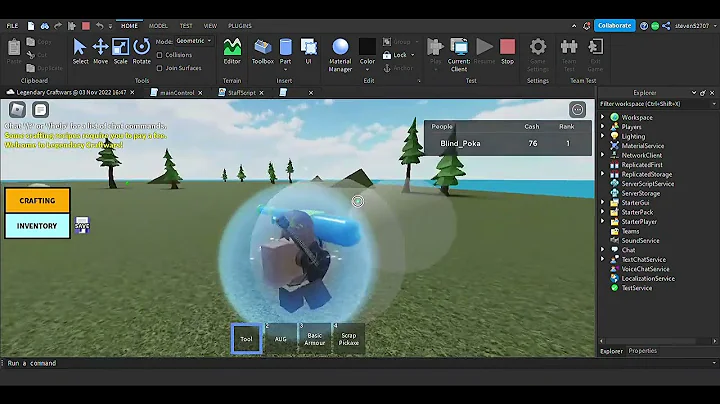Open the Terrain Editor
Viewport: 720px width, 404px height.
pyautogui.click(x=232, y=51)
